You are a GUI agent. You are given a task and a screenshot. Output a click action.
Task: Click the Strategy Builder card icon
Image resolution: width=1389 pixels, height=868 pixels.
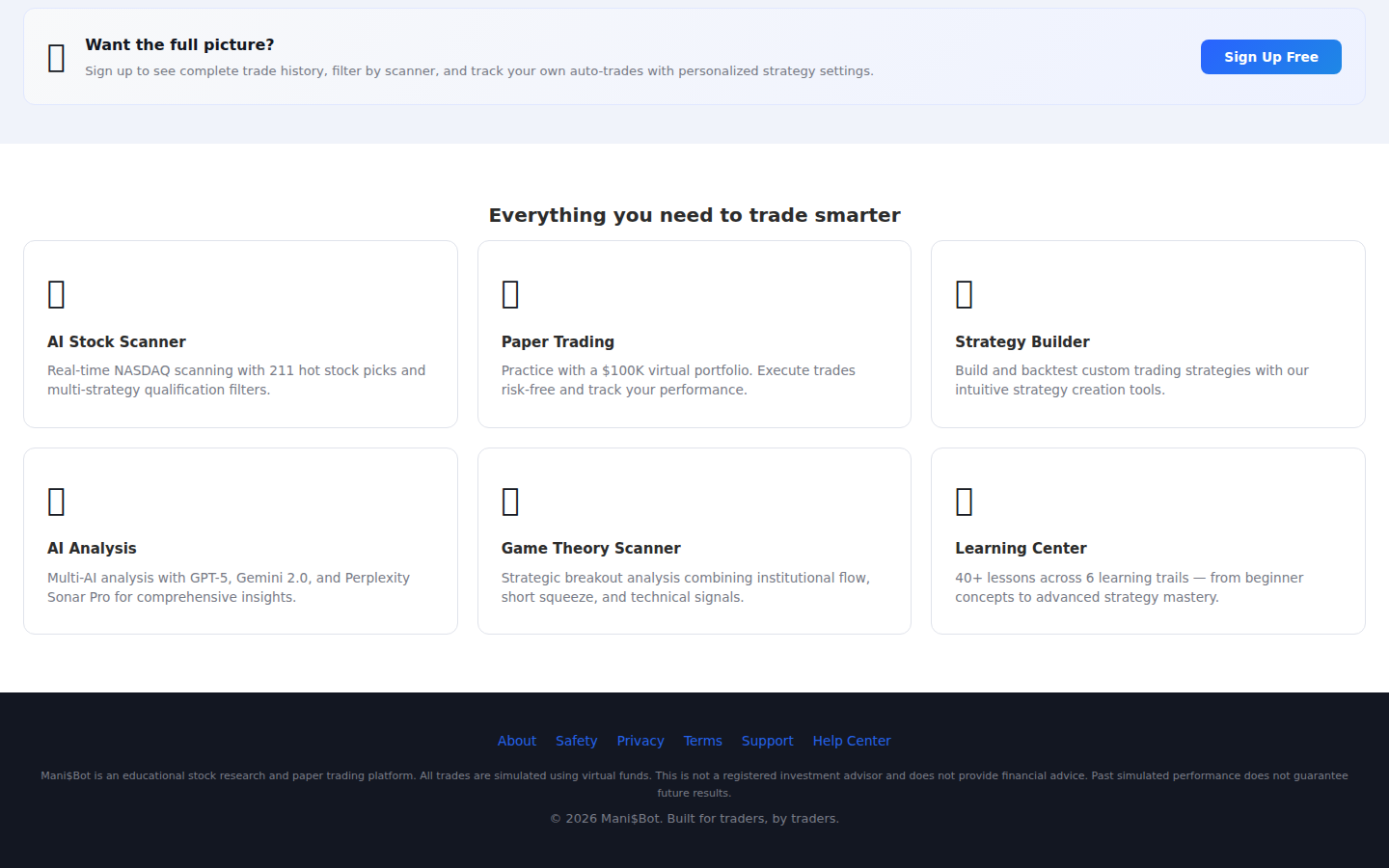click(x=964, y=294)
